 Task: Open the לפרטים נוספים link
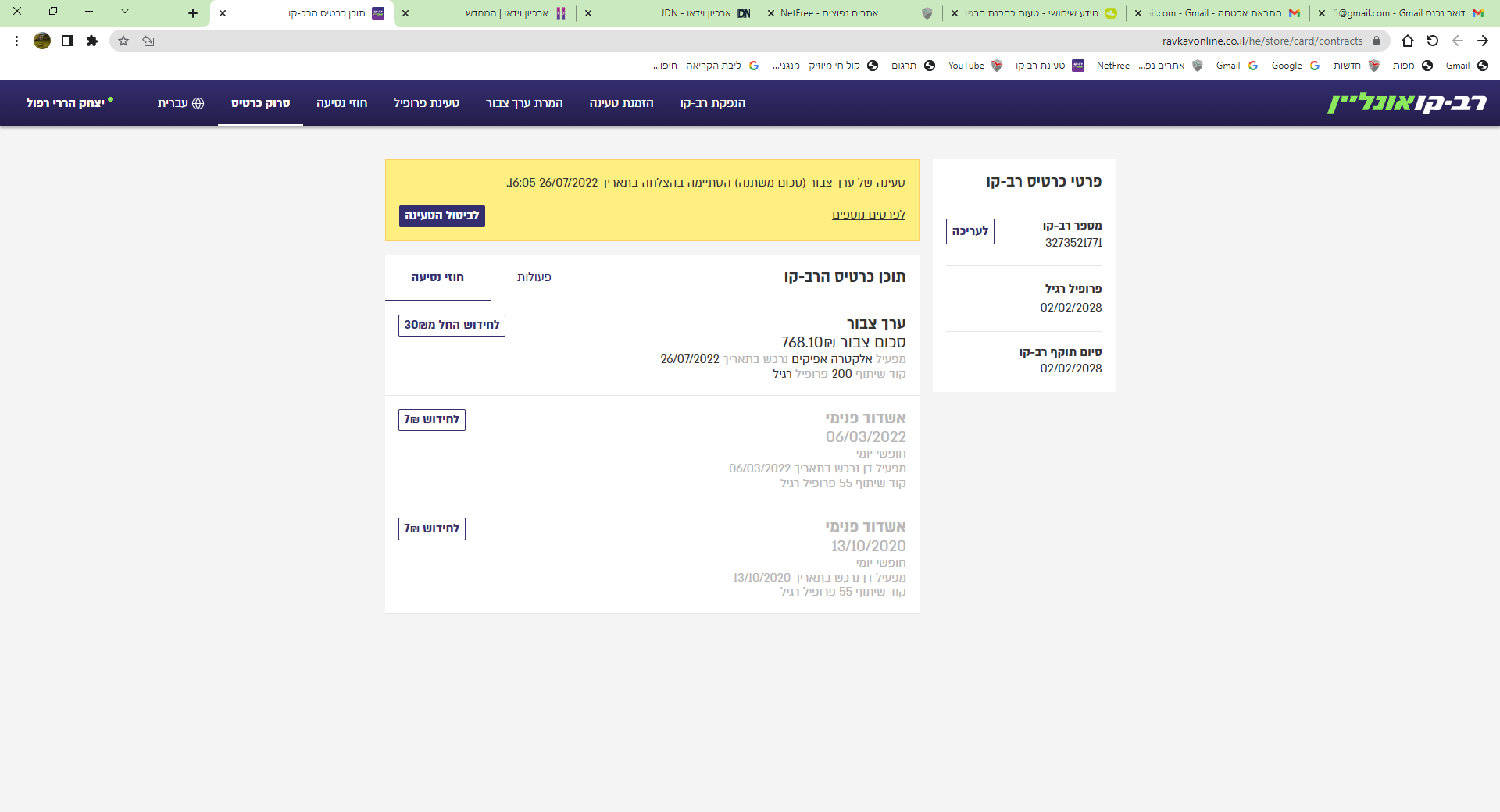[868, 214]
